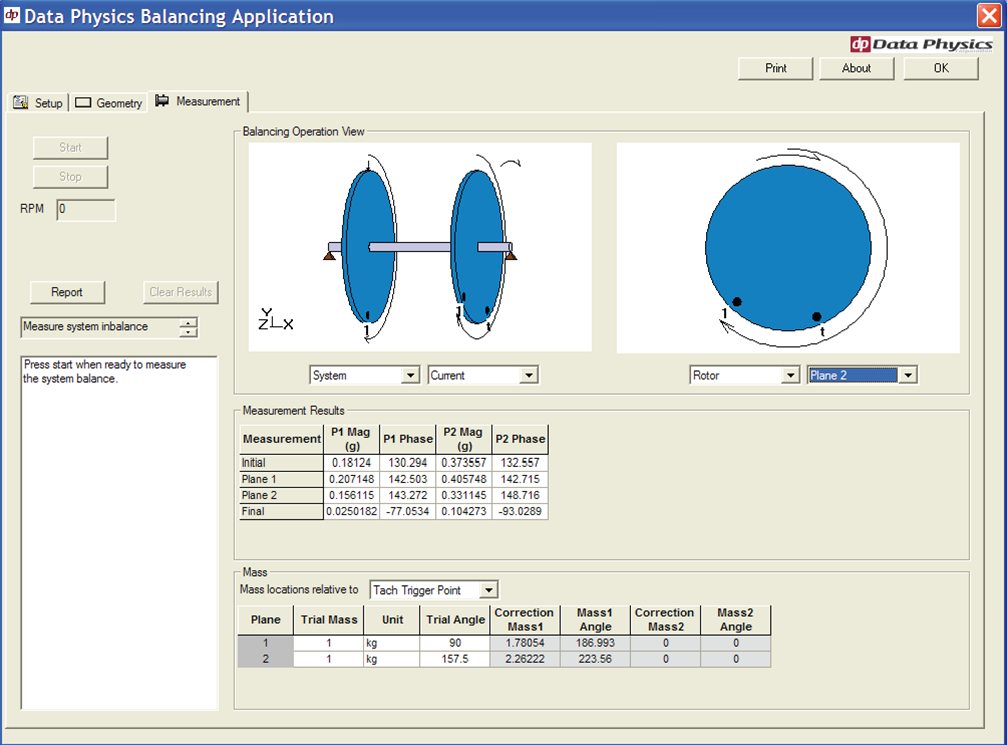Open the Tach Trigger Point dropdown
The width and height of the screenshot is (1007, 745).
pos(489,590)
